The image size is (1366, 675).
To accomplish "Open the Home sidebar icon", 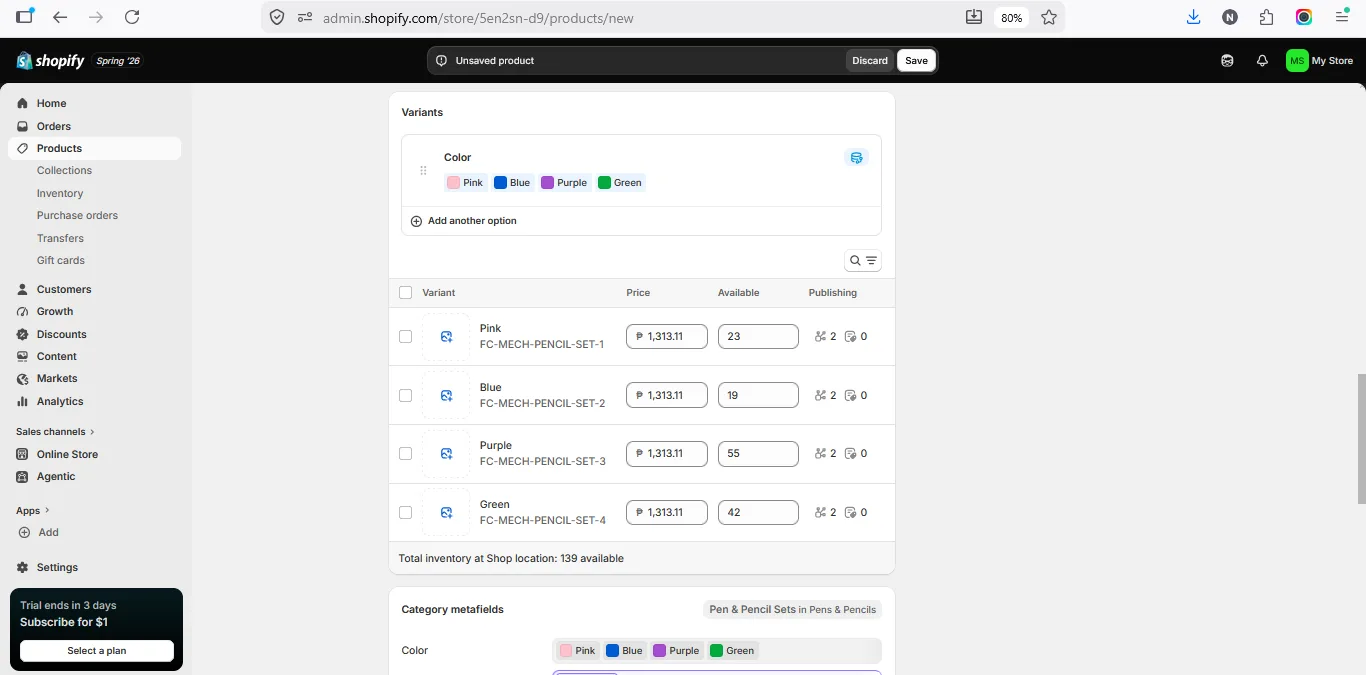I will coord(23,103).
